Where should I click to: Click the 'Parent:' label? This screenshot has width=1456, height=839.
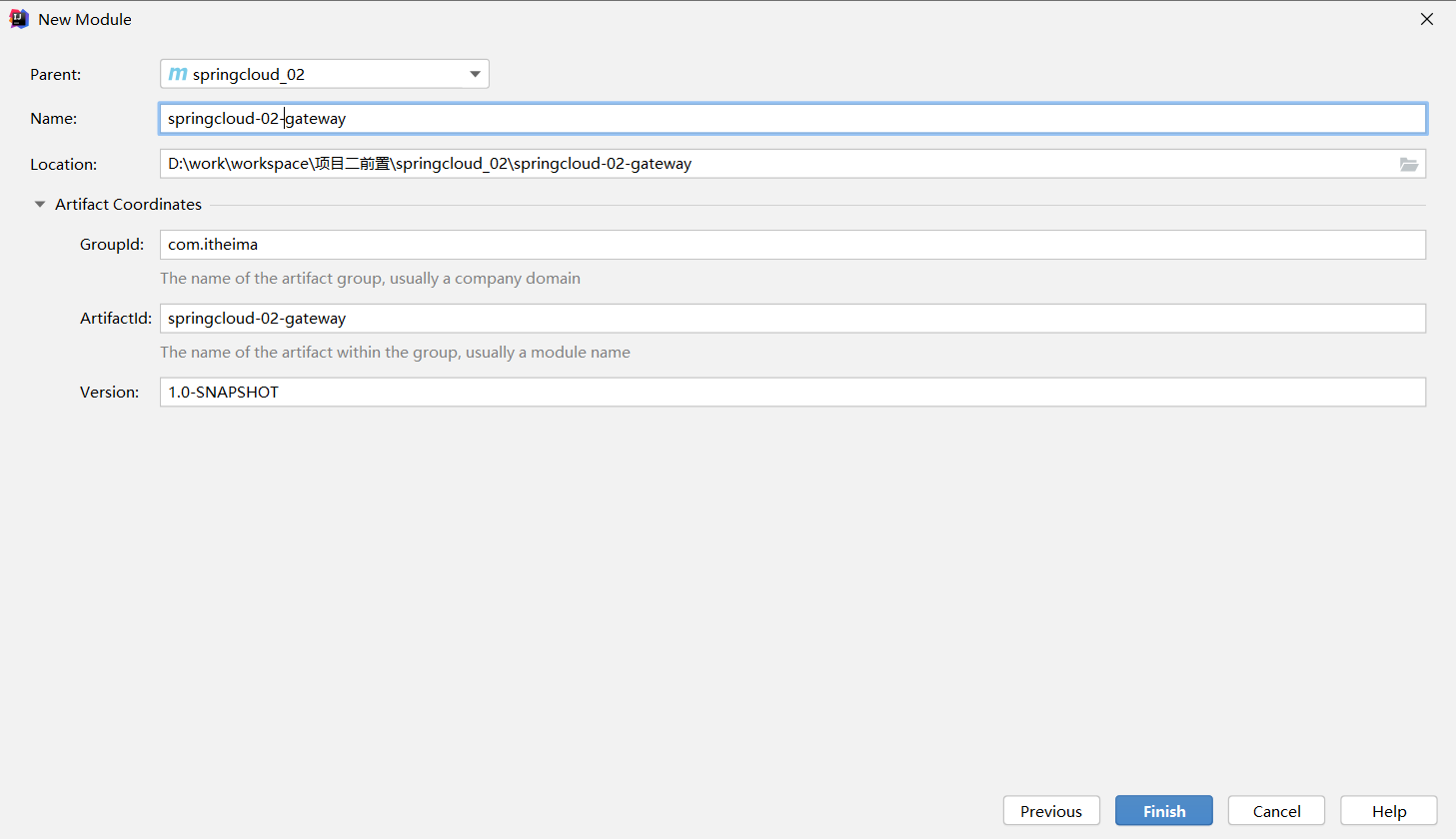coord(56,74)
